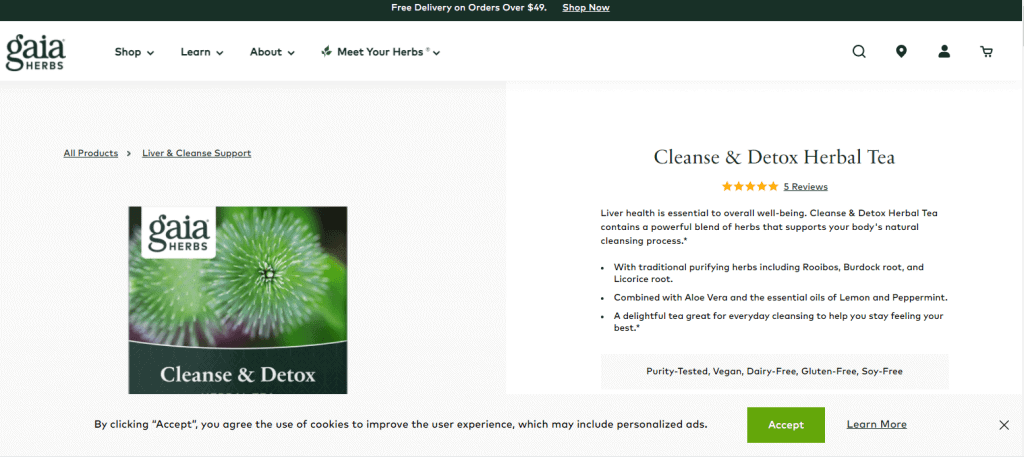Expand the About menu
1024x458 pixels.
tap(272, 52)
